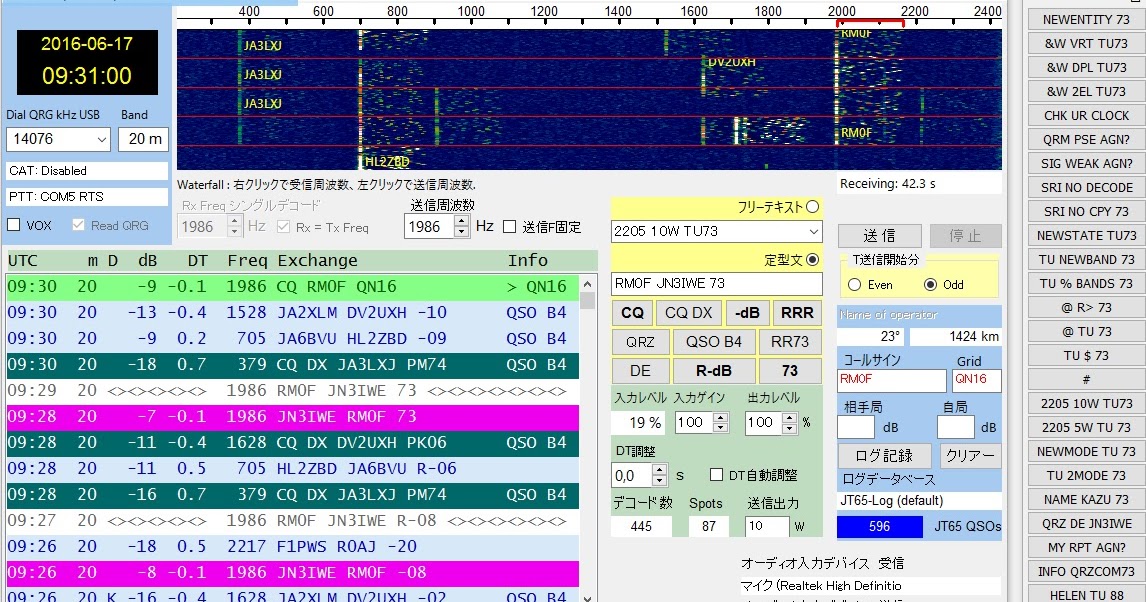This screenshot has width=1146, height=602.
Task: Click the CQ button
Action: click(631, 312)
